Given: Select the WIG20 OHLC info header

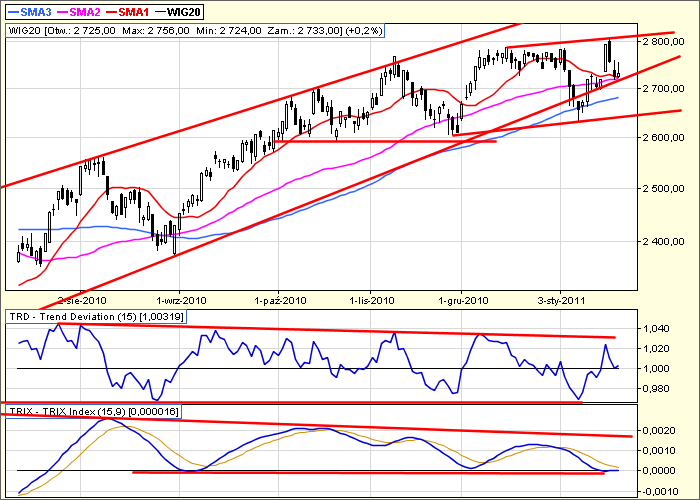Looking at the screenshot, I should point(195,31).
